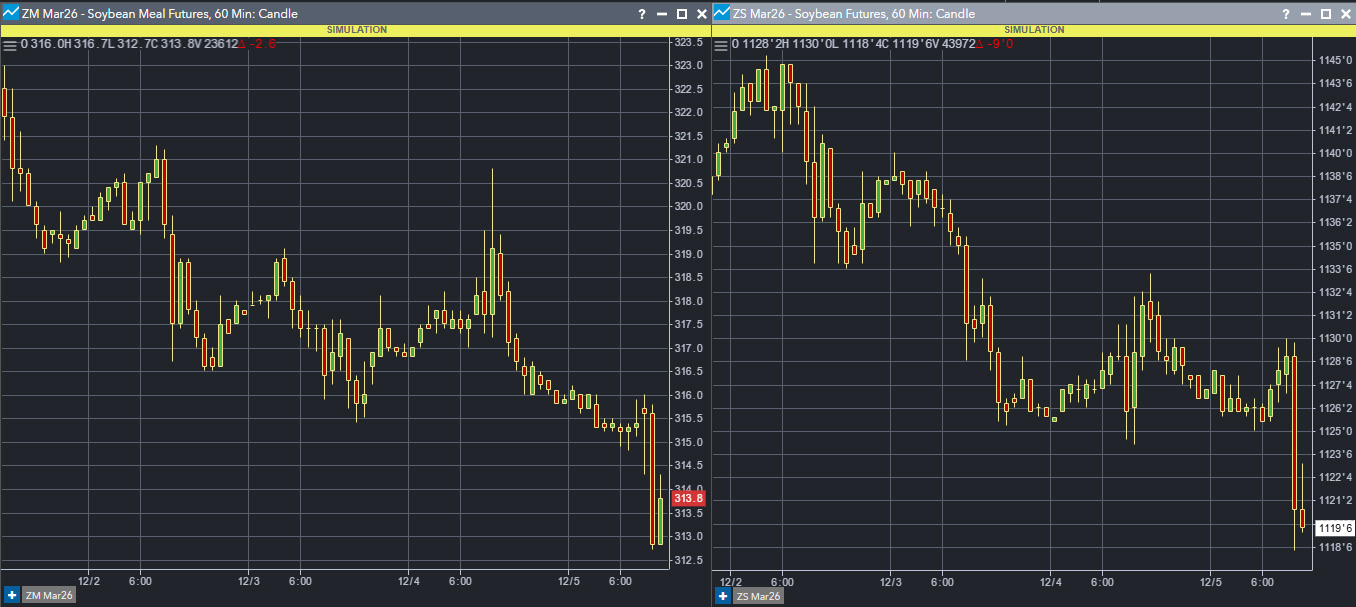Open help for the ZS Soybean Futures window

pyautogui.click(x=1286, y=14)
